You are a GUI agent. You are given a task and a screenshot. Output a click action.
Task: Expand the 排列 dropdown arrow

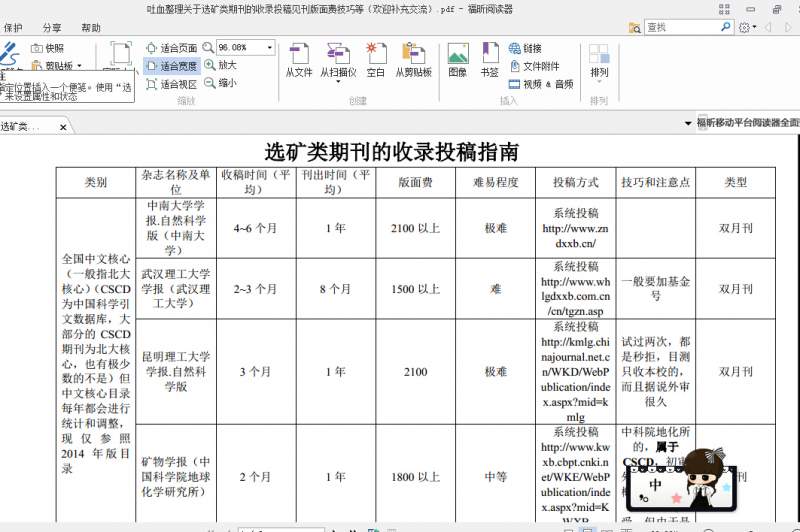(x=599, y=82)
